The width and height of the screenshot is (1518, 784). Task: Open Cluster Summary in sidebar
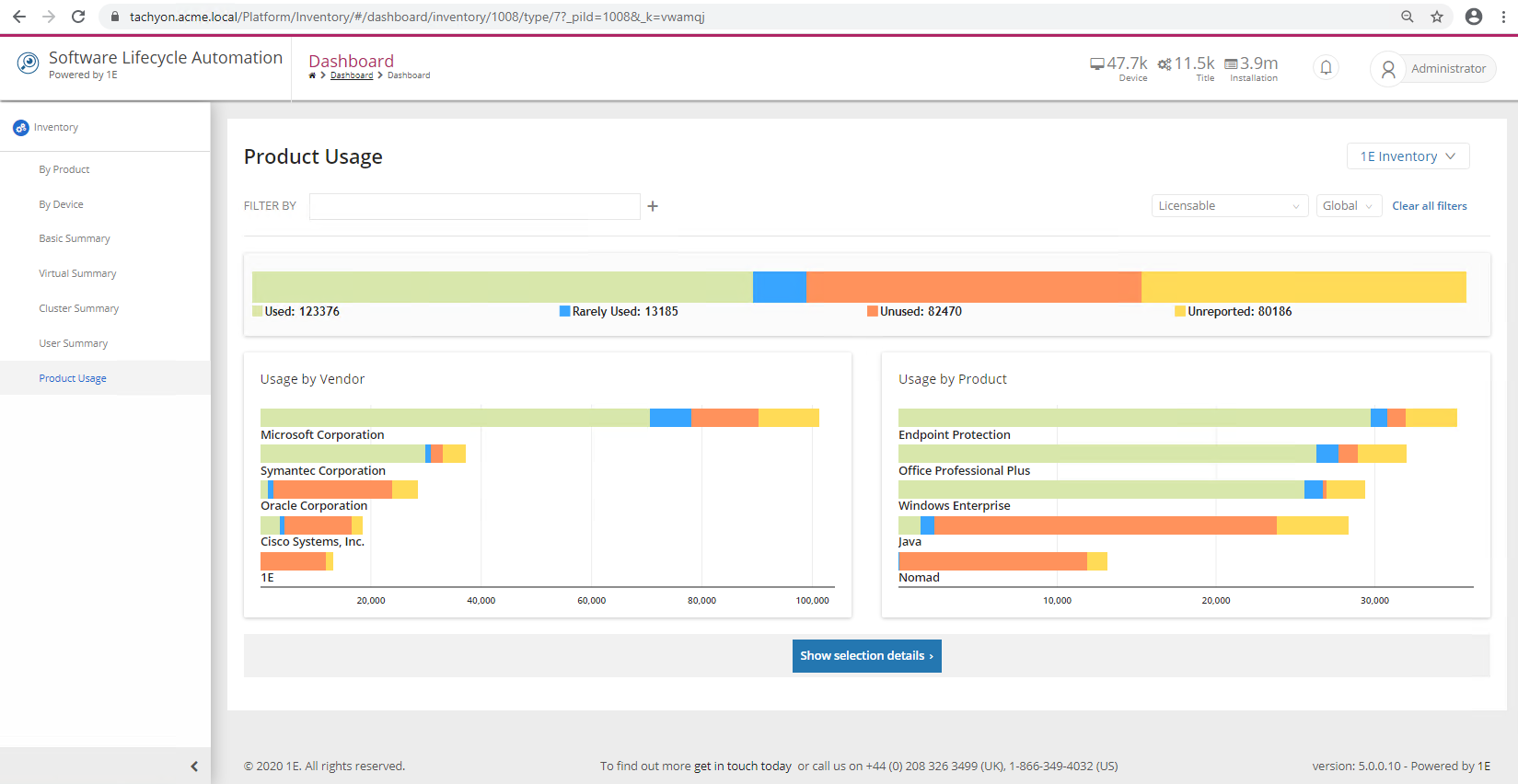pyautogui.click(x=78, y=308)
